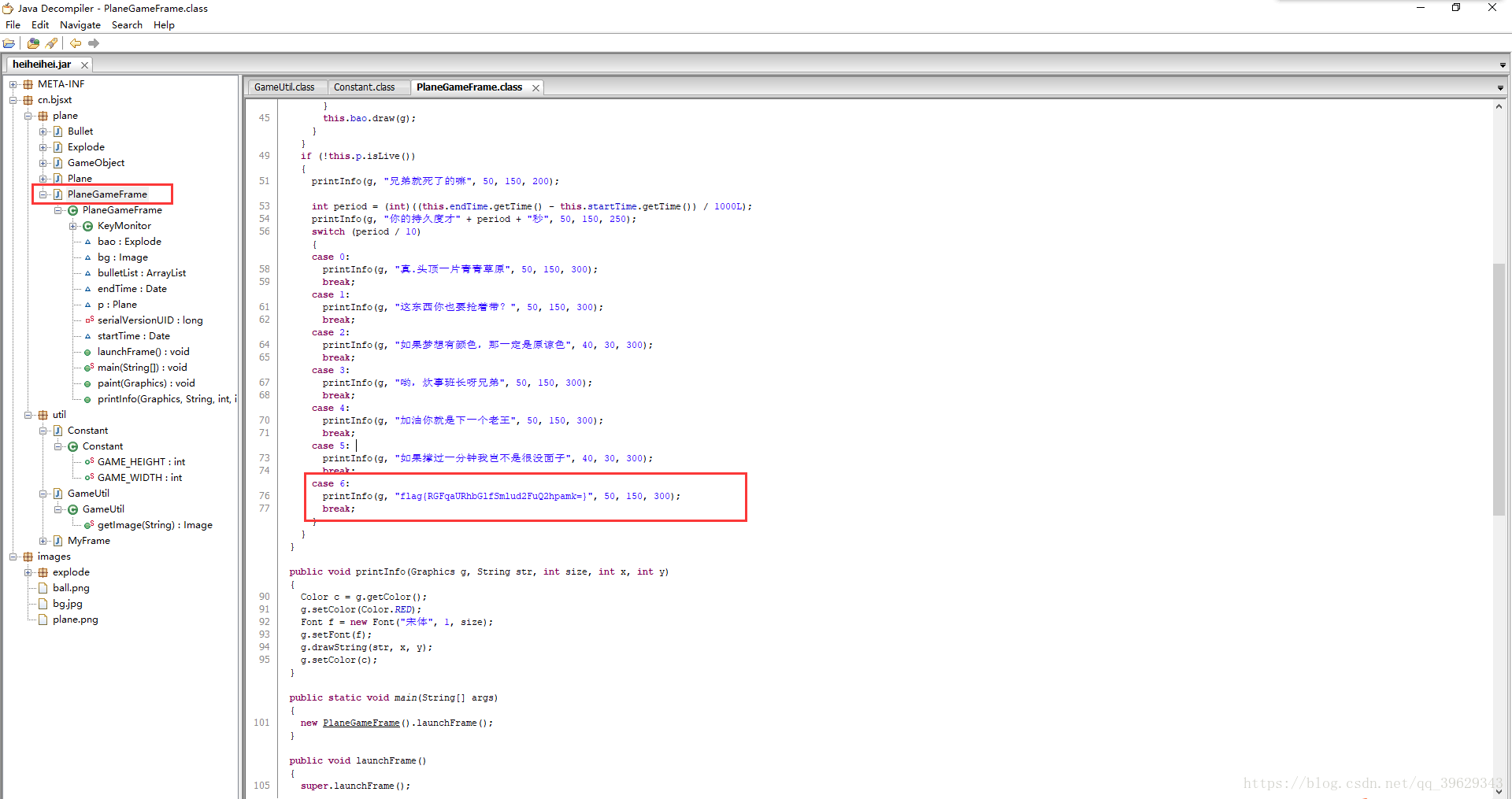Click the scrollbar down arrow in code view
This screenshot has width=1512, height=799.
point(1499,792)
